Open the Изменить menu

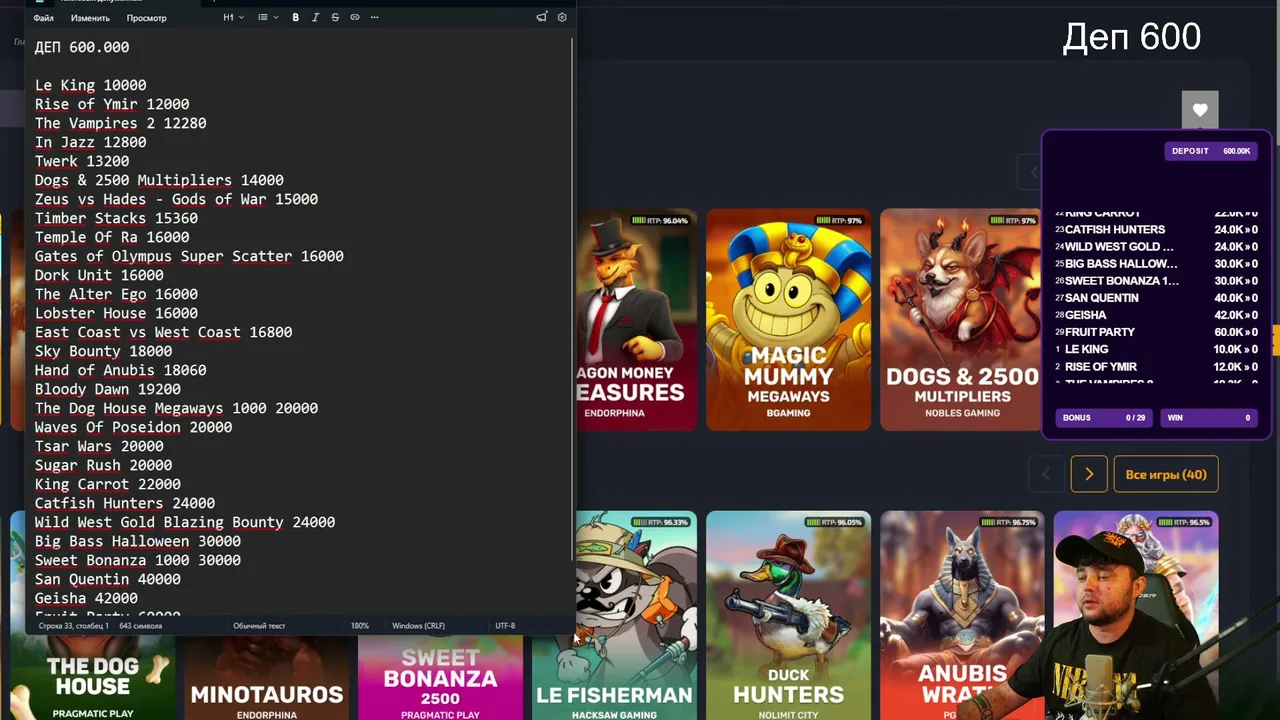(x=90, y=18)
